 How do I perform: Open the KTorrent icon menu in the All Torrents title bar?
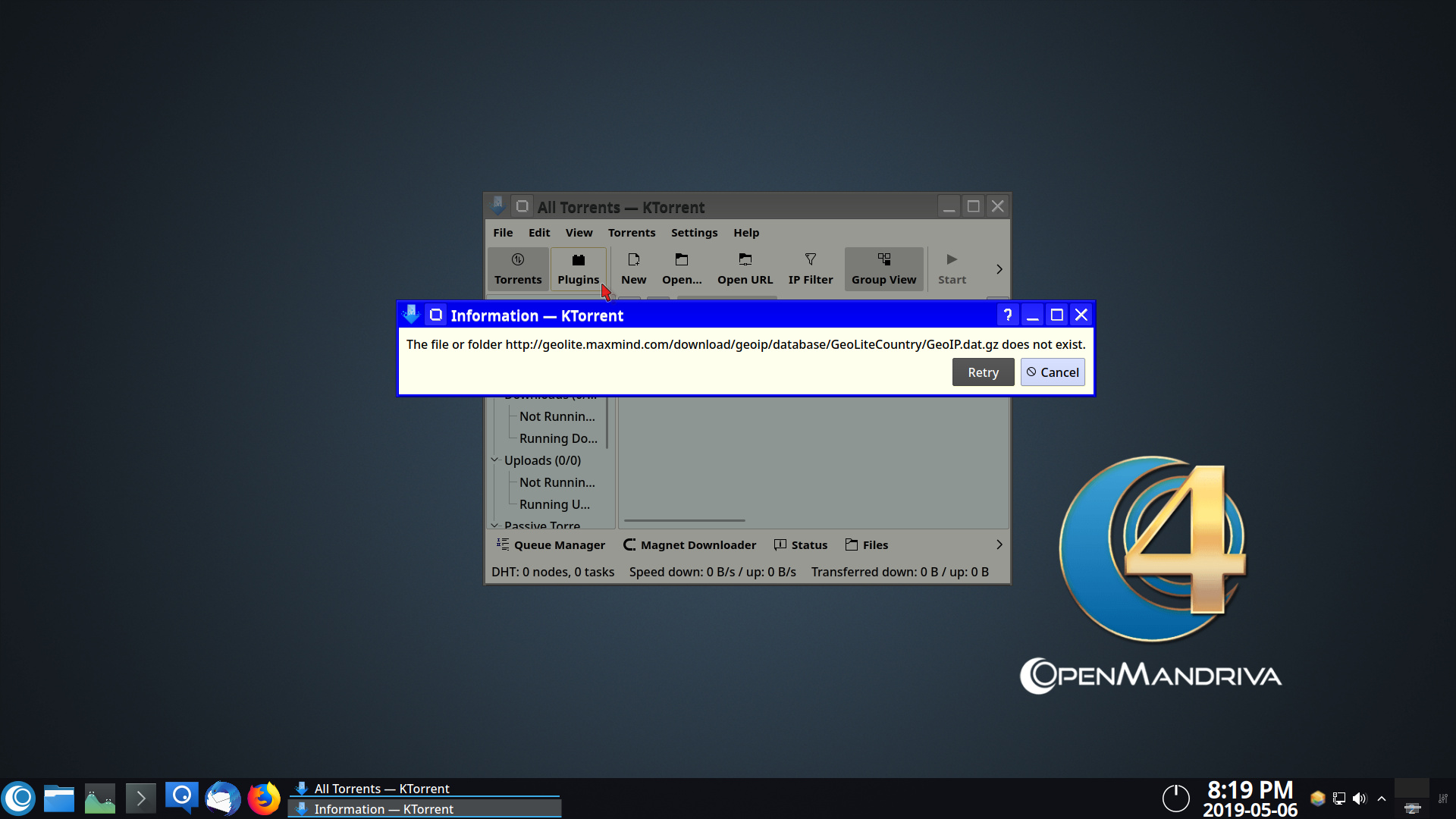pos(498,206)
